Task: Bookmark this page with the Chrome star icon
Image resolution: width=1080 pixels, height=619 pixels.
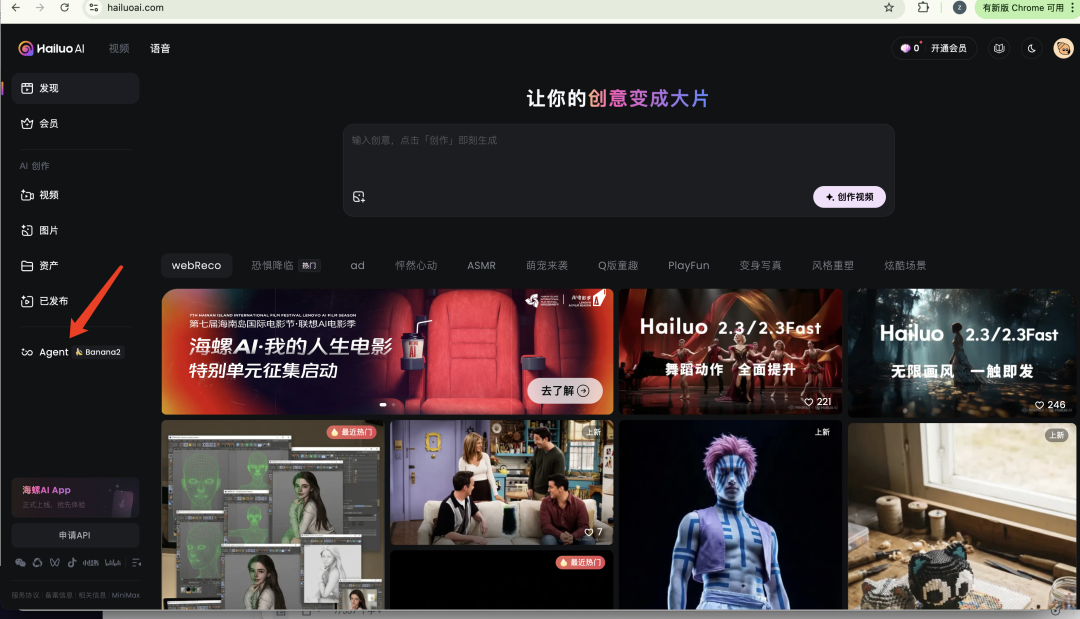Action: (x=889, y=8)
